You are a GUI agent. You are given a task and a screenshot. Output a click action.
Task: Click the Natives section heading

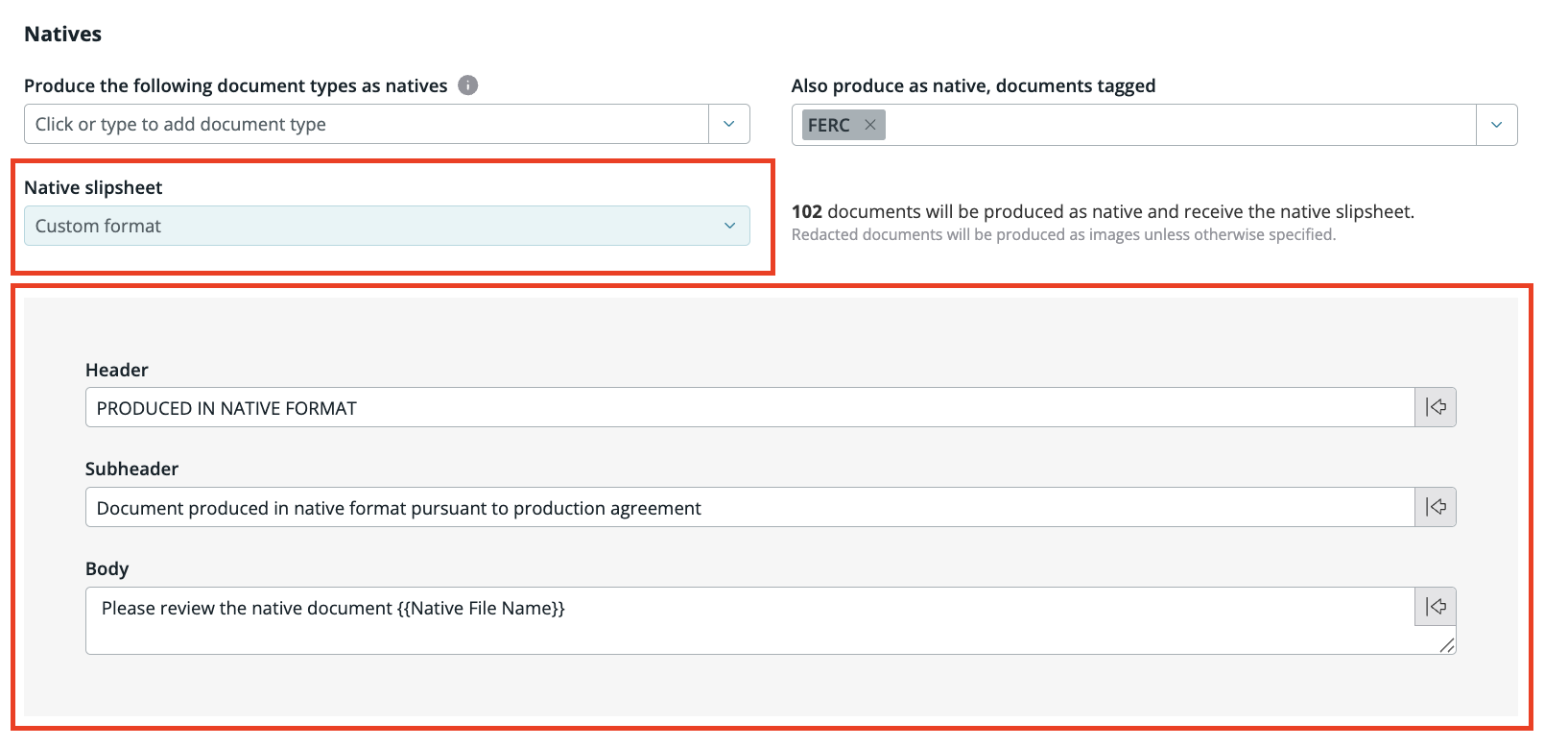[62, 34]
